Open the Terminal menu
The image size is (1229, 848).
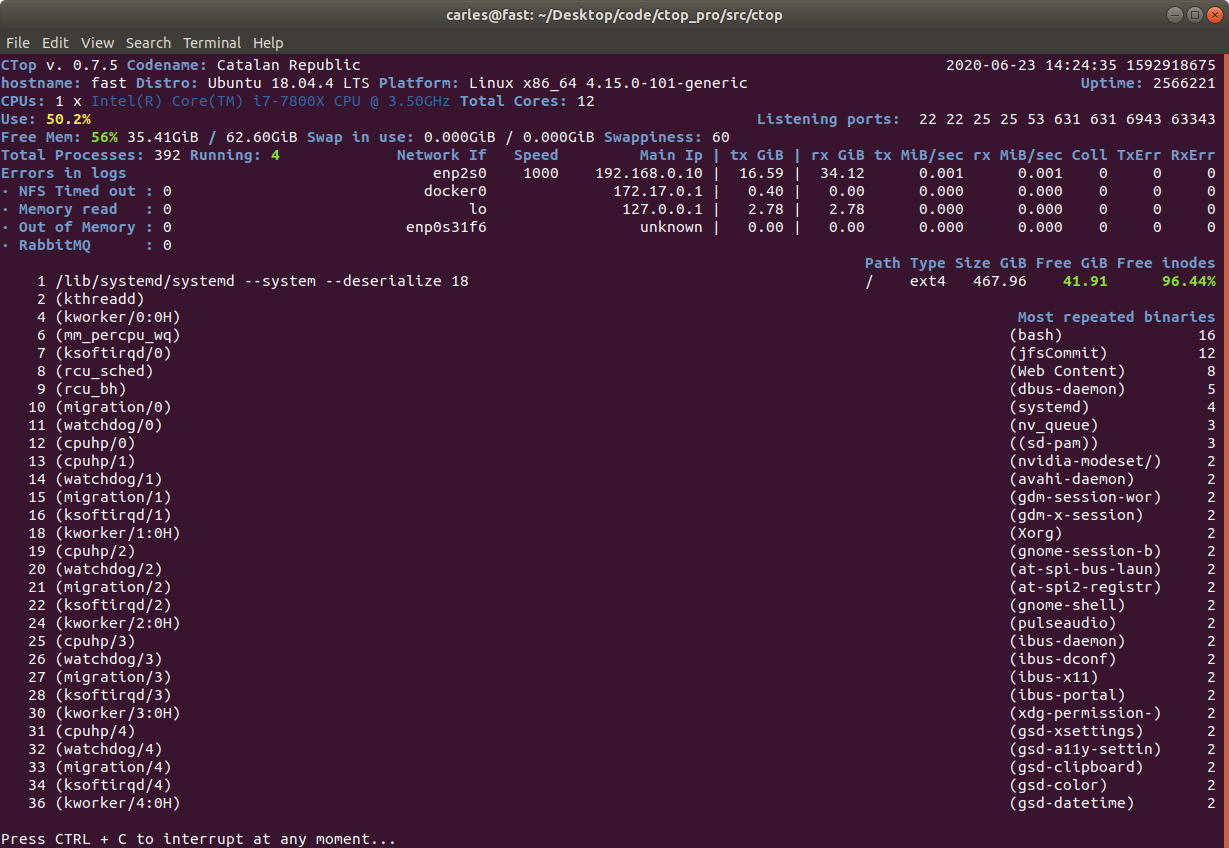click(x=211, y=43)
